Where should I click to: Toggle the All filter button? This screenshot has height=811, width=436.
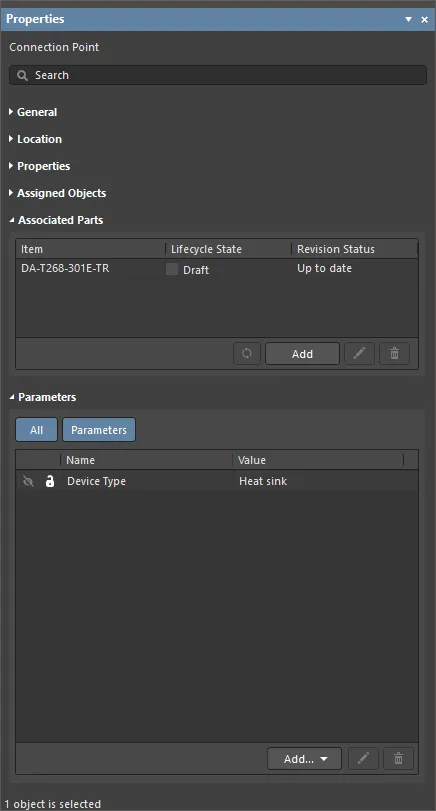point(36,430)
